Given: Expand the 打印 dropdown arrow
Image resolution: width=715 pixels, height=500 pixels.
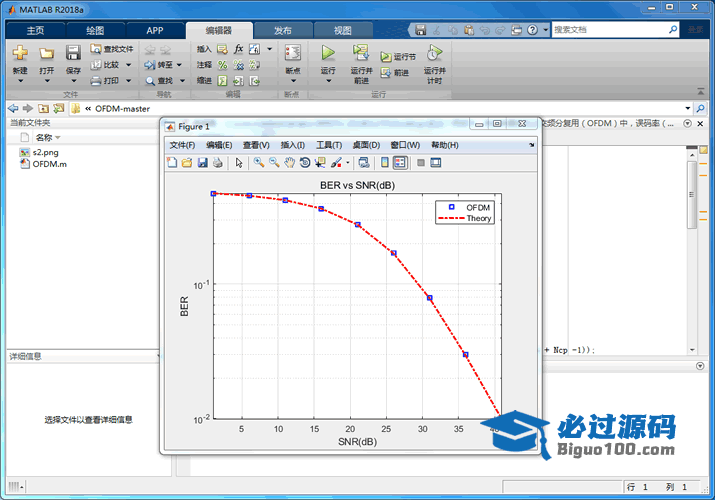Looking at the screenshot, I should 129,81.
